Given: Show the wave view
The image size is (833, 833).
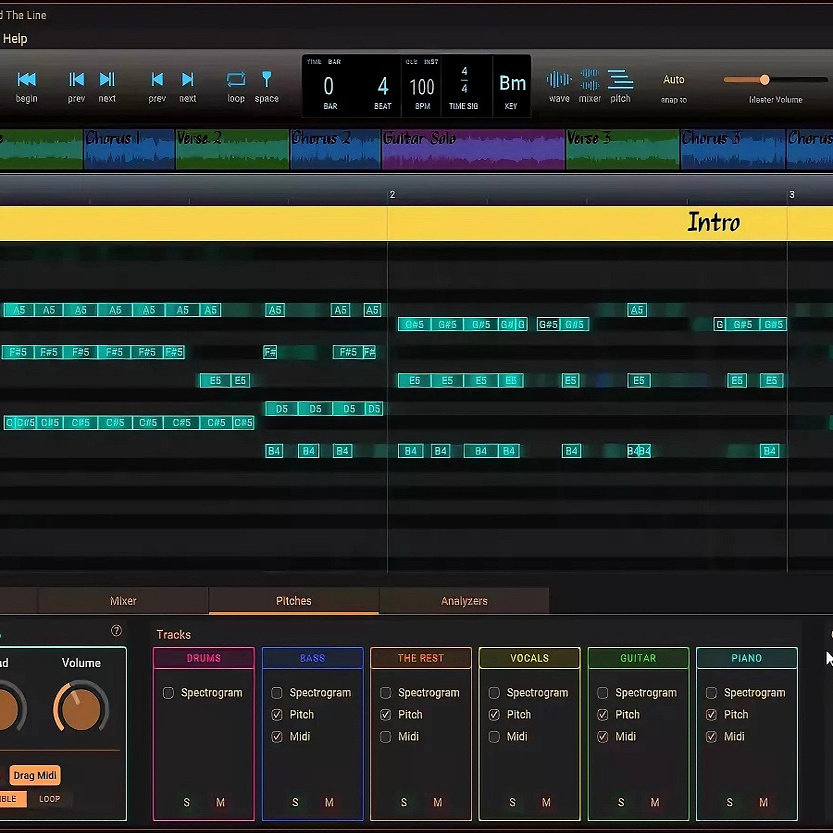Looking at the screenshot, I should [x=559, y=80].
